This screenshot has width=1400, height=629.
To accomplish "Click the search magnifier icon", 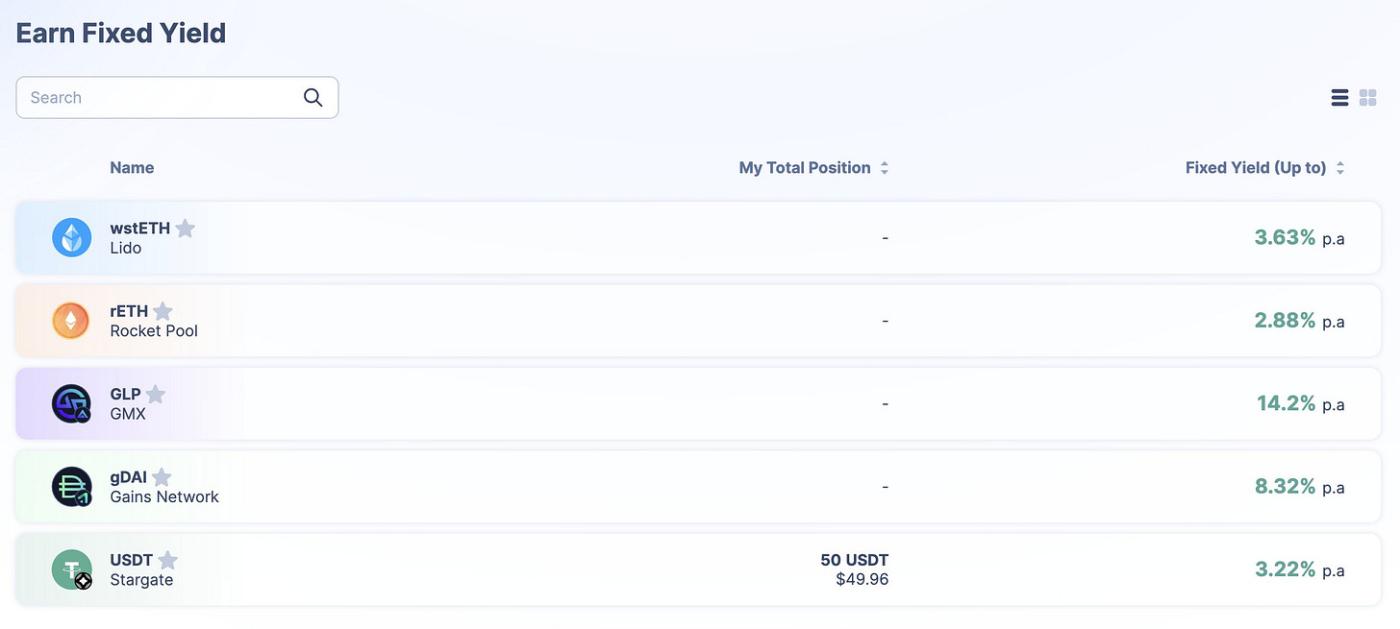I will (x=313, y=97).
